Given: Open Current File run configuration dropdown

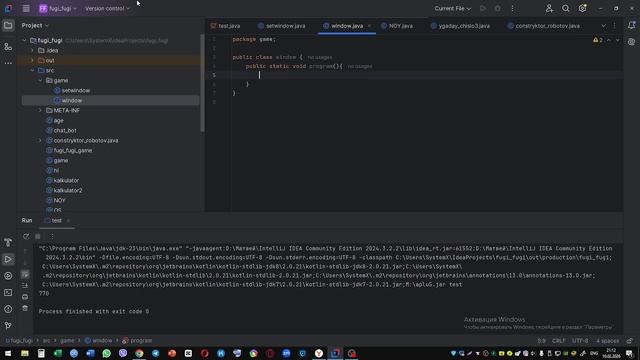Looking at the screenshot, I should 452,8.
